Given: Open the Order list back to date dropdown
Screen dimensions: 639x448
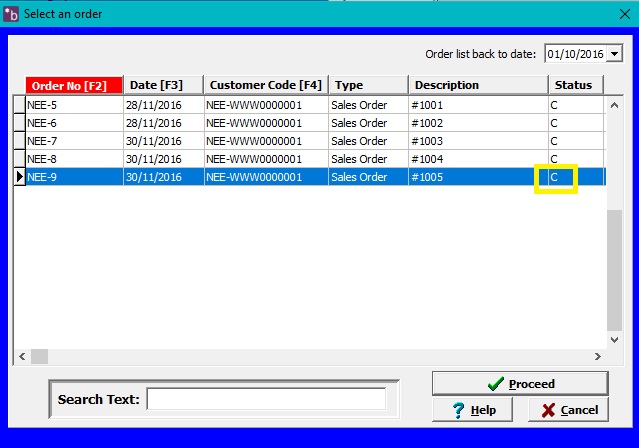Looking at the screenshot, I should tap(615, 54).
